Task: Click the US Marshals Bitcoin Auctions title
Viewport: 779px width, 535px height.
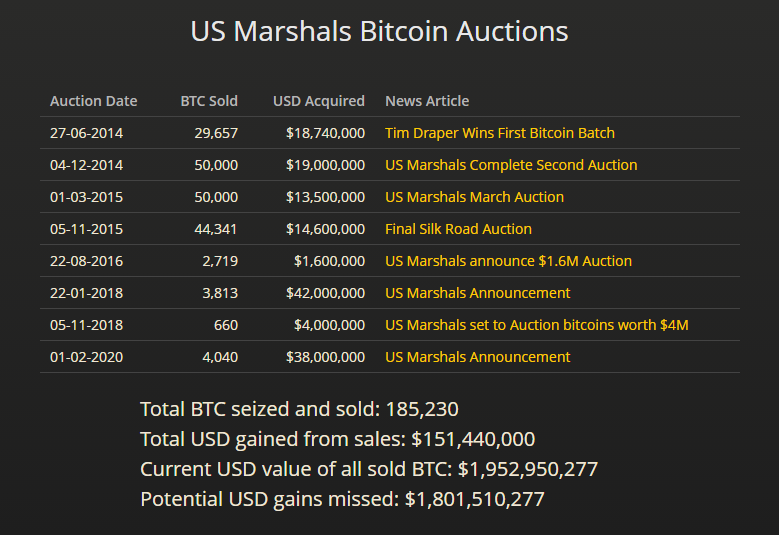Action: [x=379, y=31]
